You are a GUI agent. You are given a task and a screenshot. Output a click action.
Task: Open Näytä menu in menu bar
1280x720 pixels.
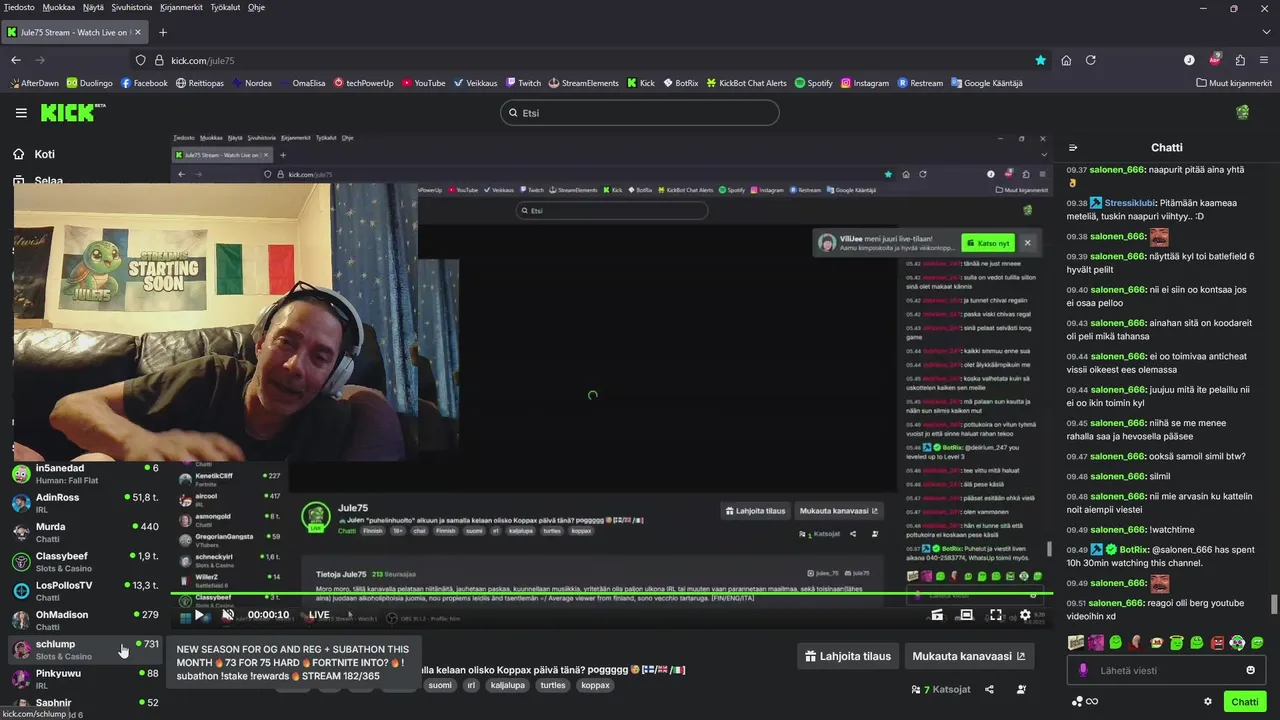click(93, 7)
